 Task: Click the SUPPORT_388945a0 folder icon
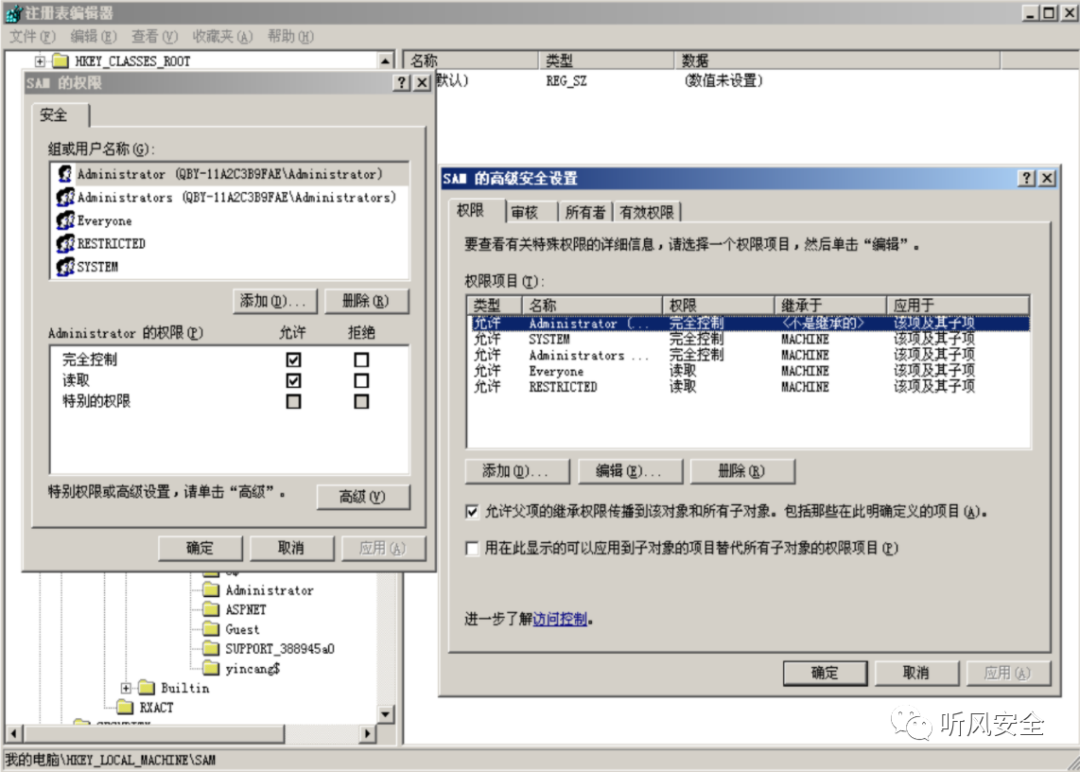click(x=211, y=649)
